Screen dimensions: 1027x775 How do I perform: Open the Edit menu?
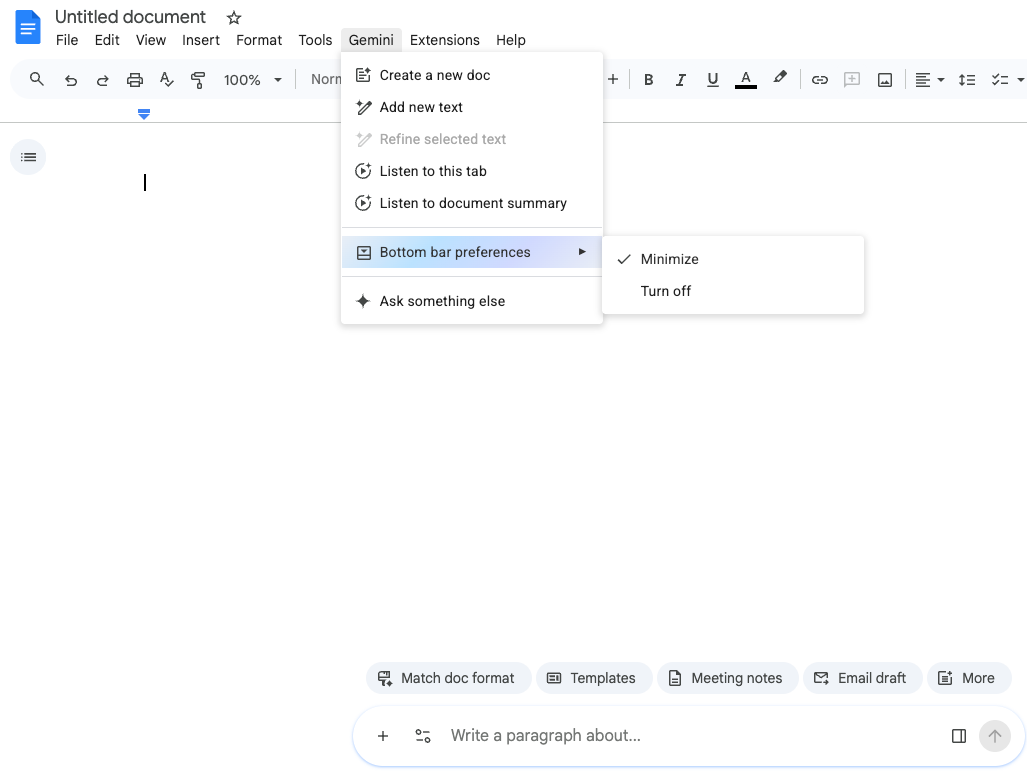(107, 41)
